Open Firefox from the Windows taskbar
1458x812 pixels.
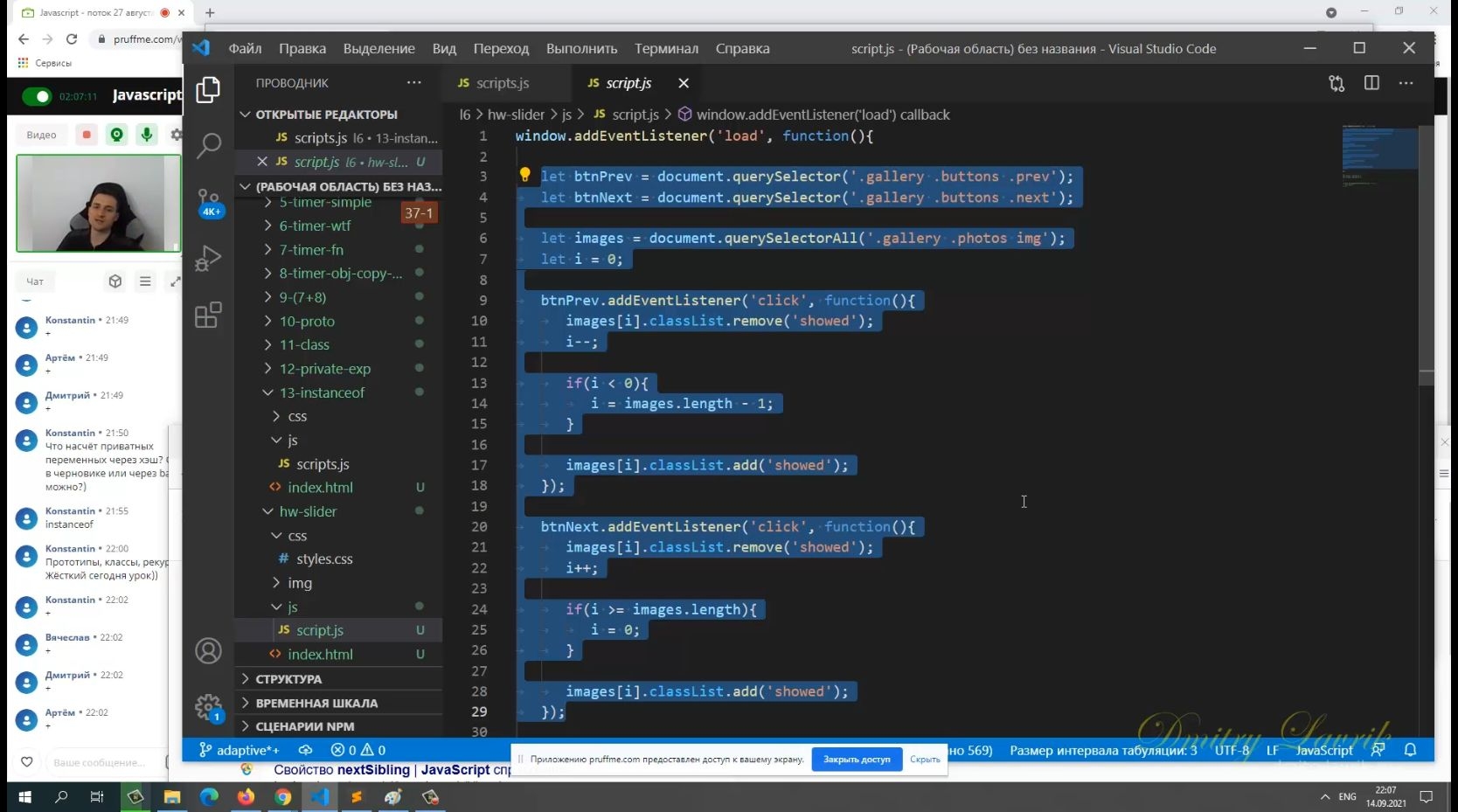[x=246, y=797]
